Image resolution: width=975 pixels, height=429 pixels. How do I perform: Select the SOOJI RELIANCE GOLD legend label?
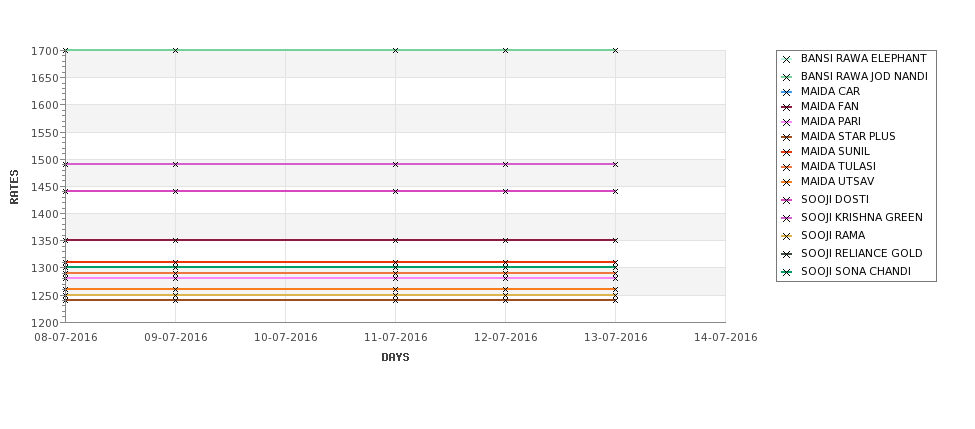(x=861, y=254)
